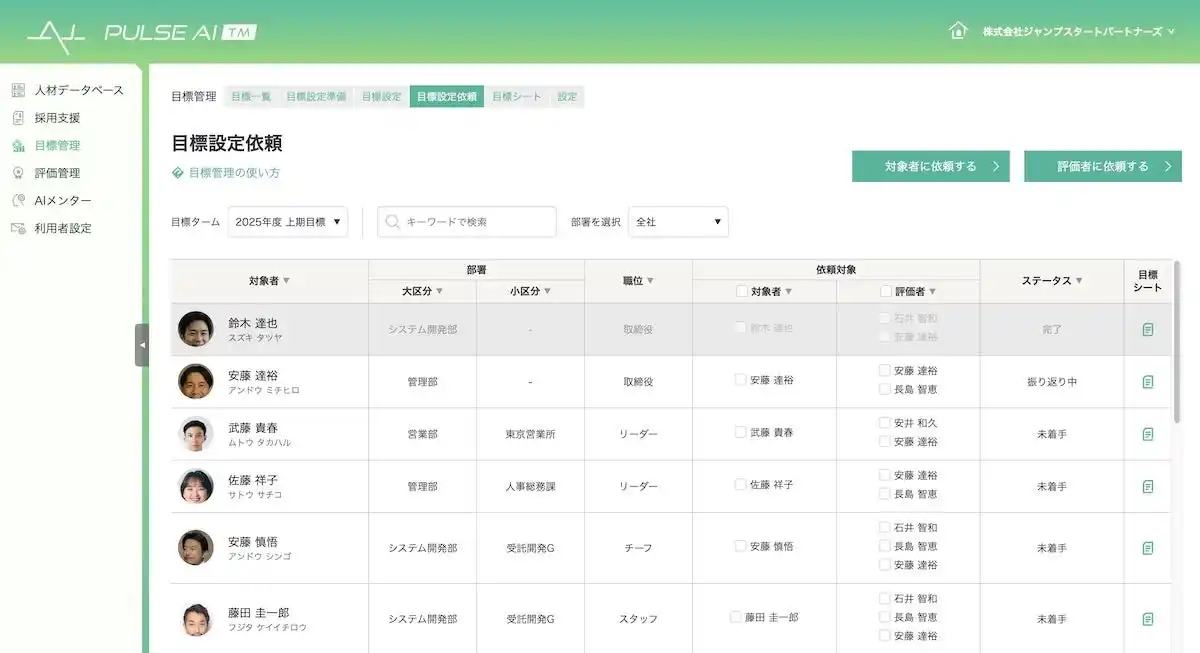
Task: Expand the 部署を選択 dropdown showing 全社
Action: [678, 222]
